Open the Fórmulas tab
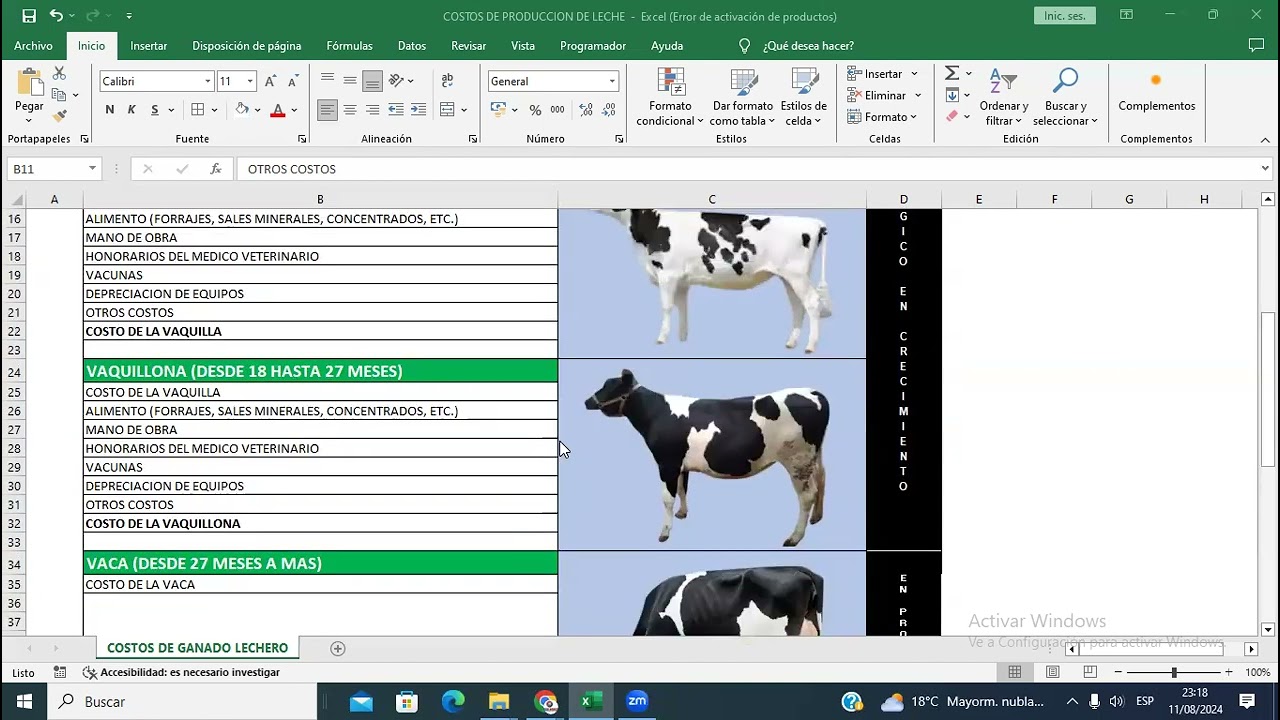Image resolution: width=1280 pixels, height=720 pixels. tap(349, 46)
